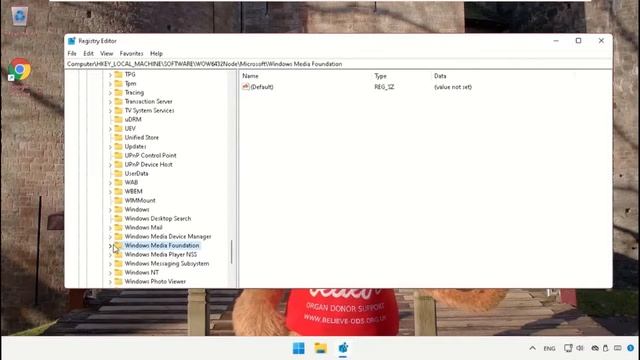
Task: Select the Windows folder icon
Action: [118, 209]
